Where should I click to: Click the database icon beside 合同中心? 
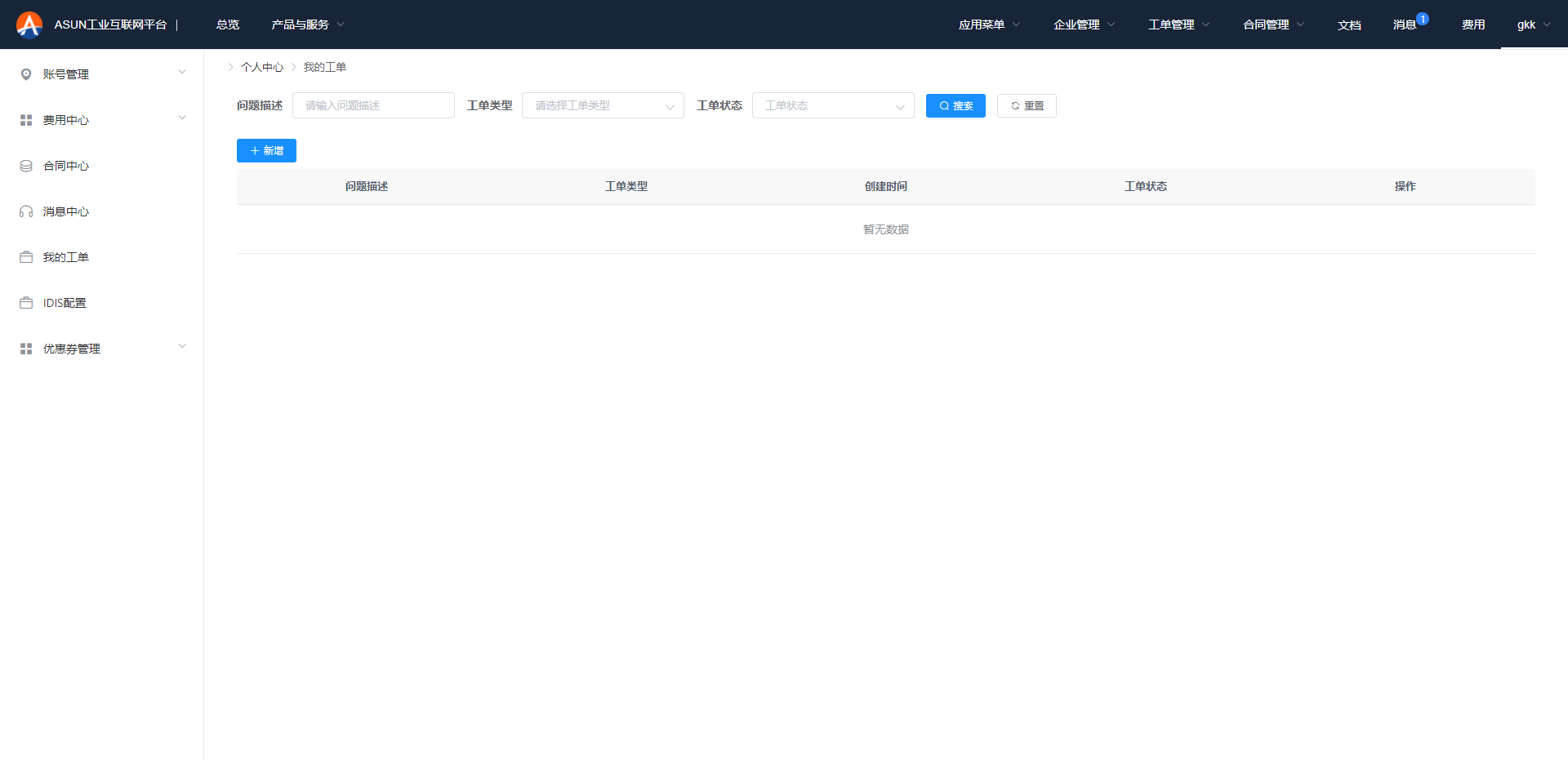pos(26,166)
